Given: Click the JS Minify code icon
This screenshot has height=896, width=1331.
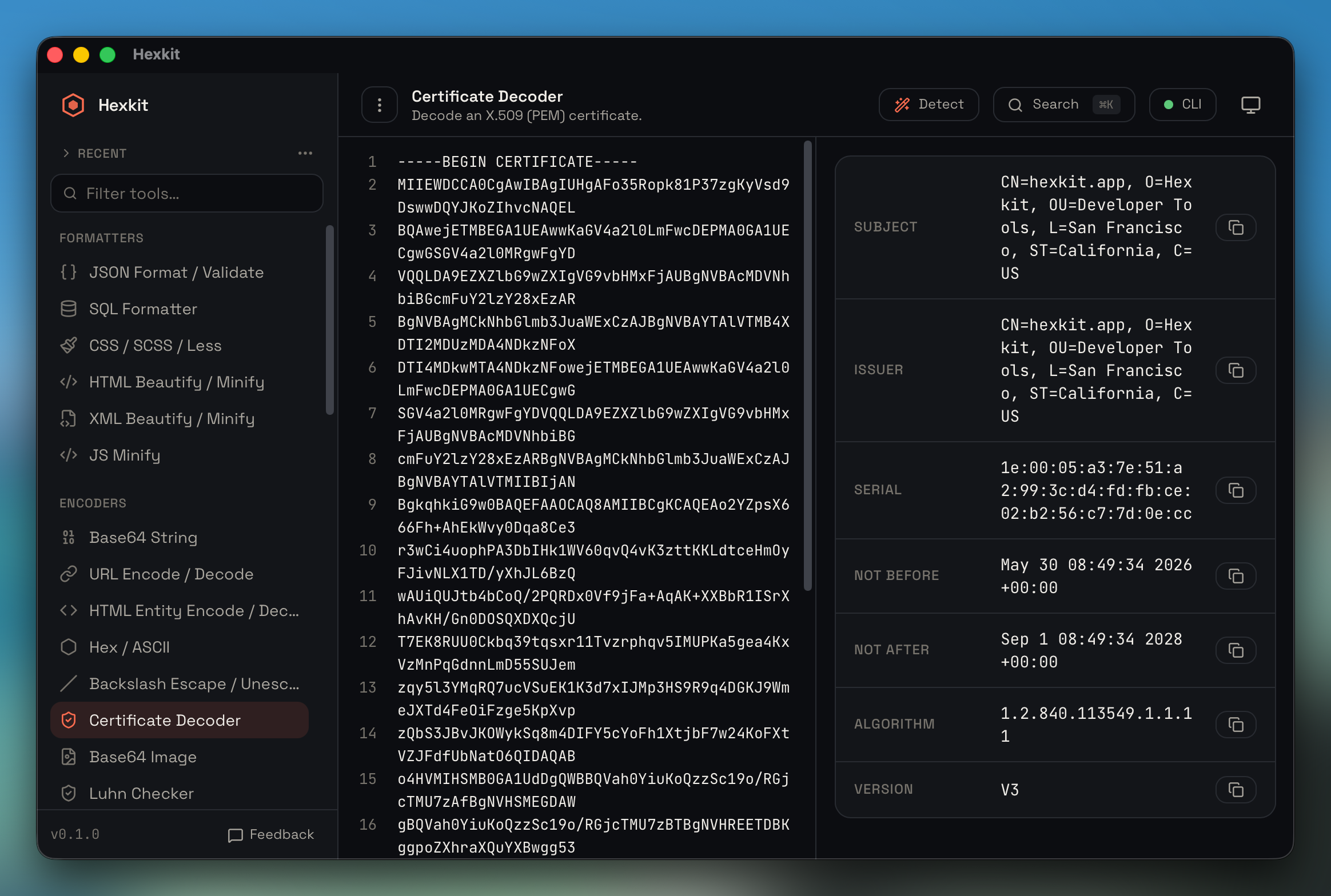Looking at the screenshot, I should pyautogui.click(x=69, y=455).
